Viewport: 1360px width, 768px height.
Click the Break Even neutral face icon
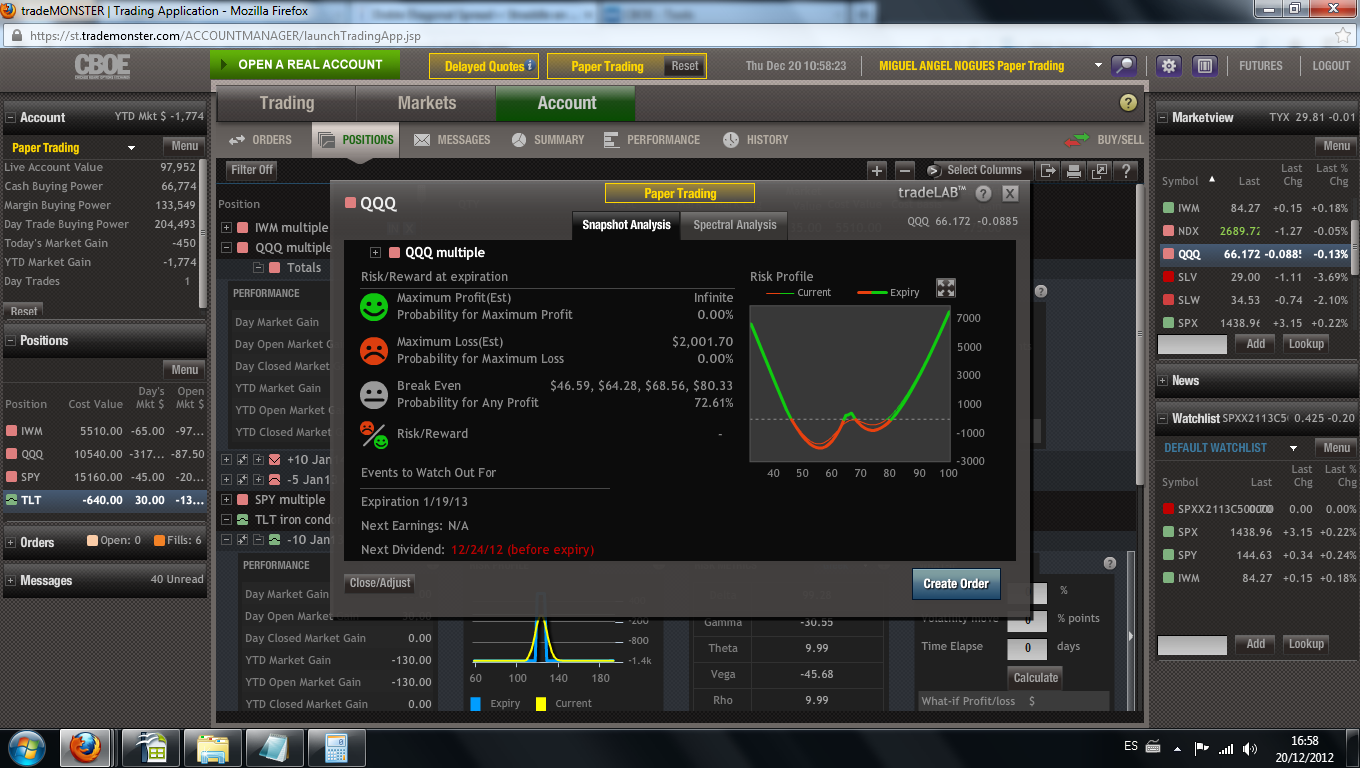click(x=374, y=394)
